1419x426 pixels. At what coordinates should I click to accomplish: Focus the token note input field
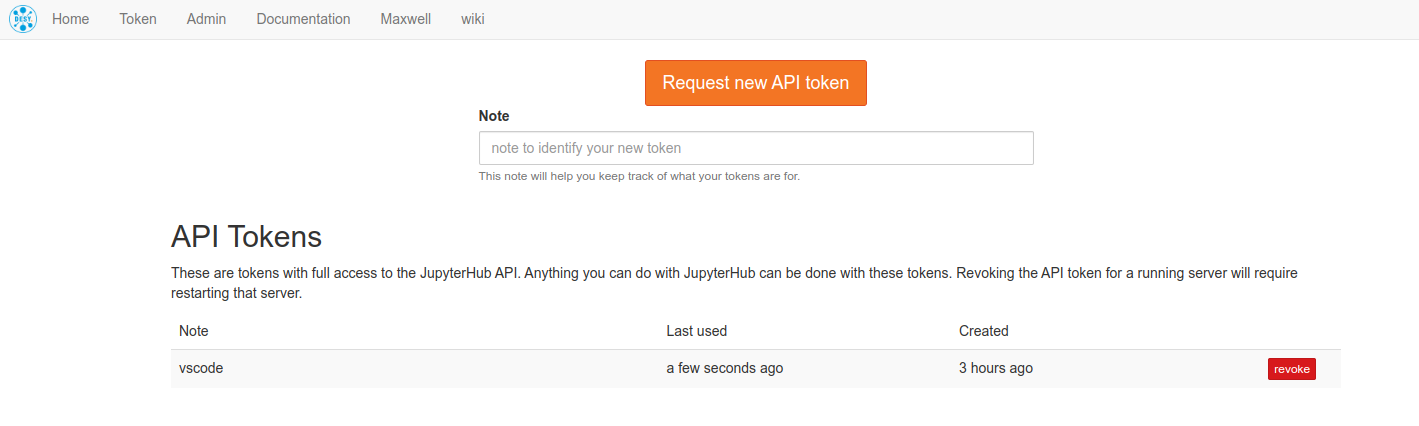(x=755, y=148)
